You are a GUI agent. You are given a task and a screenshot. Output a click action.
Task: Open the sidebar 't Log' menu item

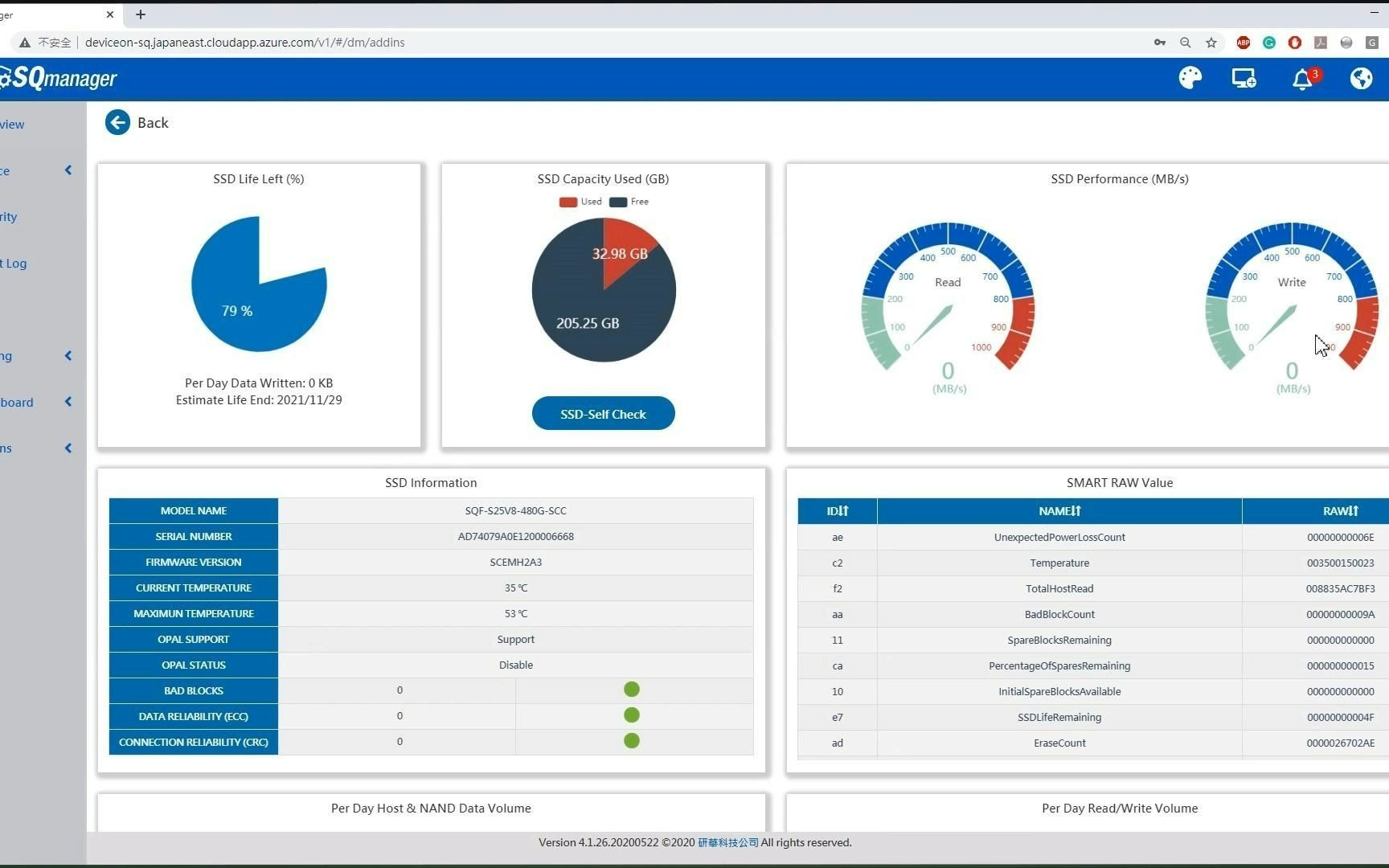(x=14, y=264)
